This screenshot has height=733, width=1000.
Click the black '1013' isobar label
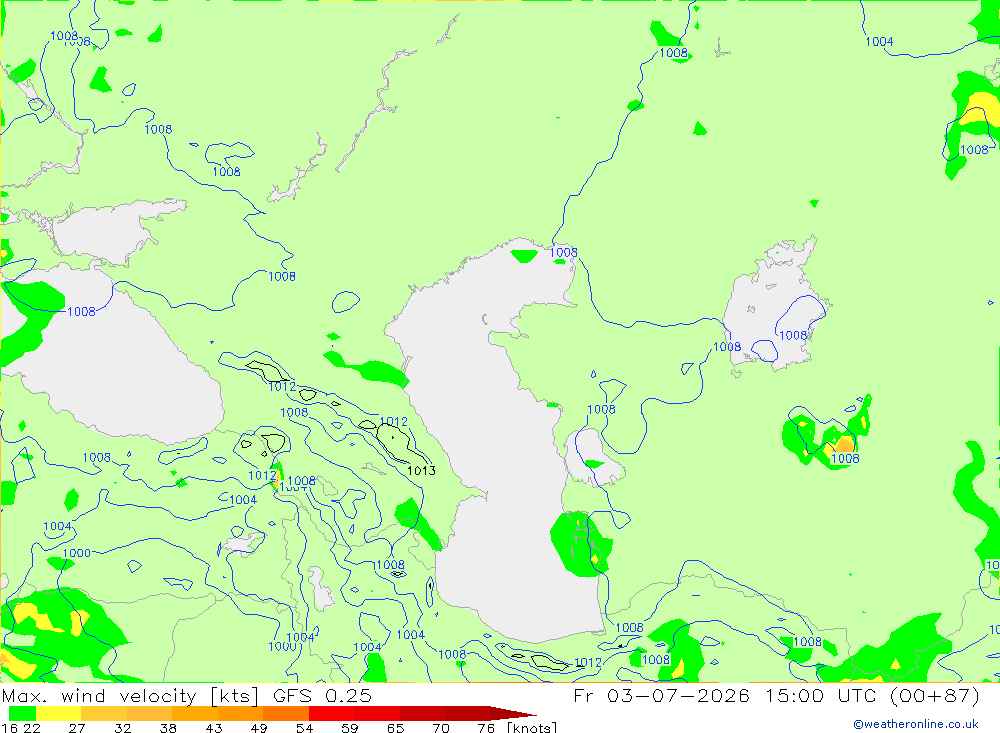coord(421,471)
